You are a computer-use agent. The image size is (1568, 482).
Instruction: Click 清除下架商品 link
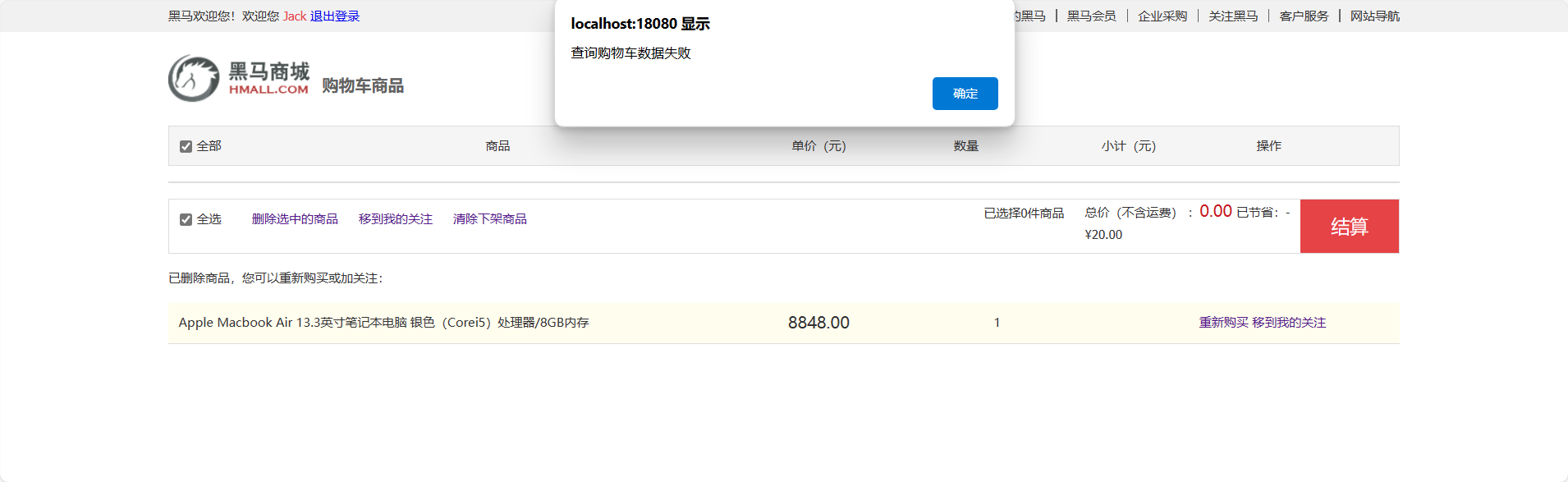point(490,219)
